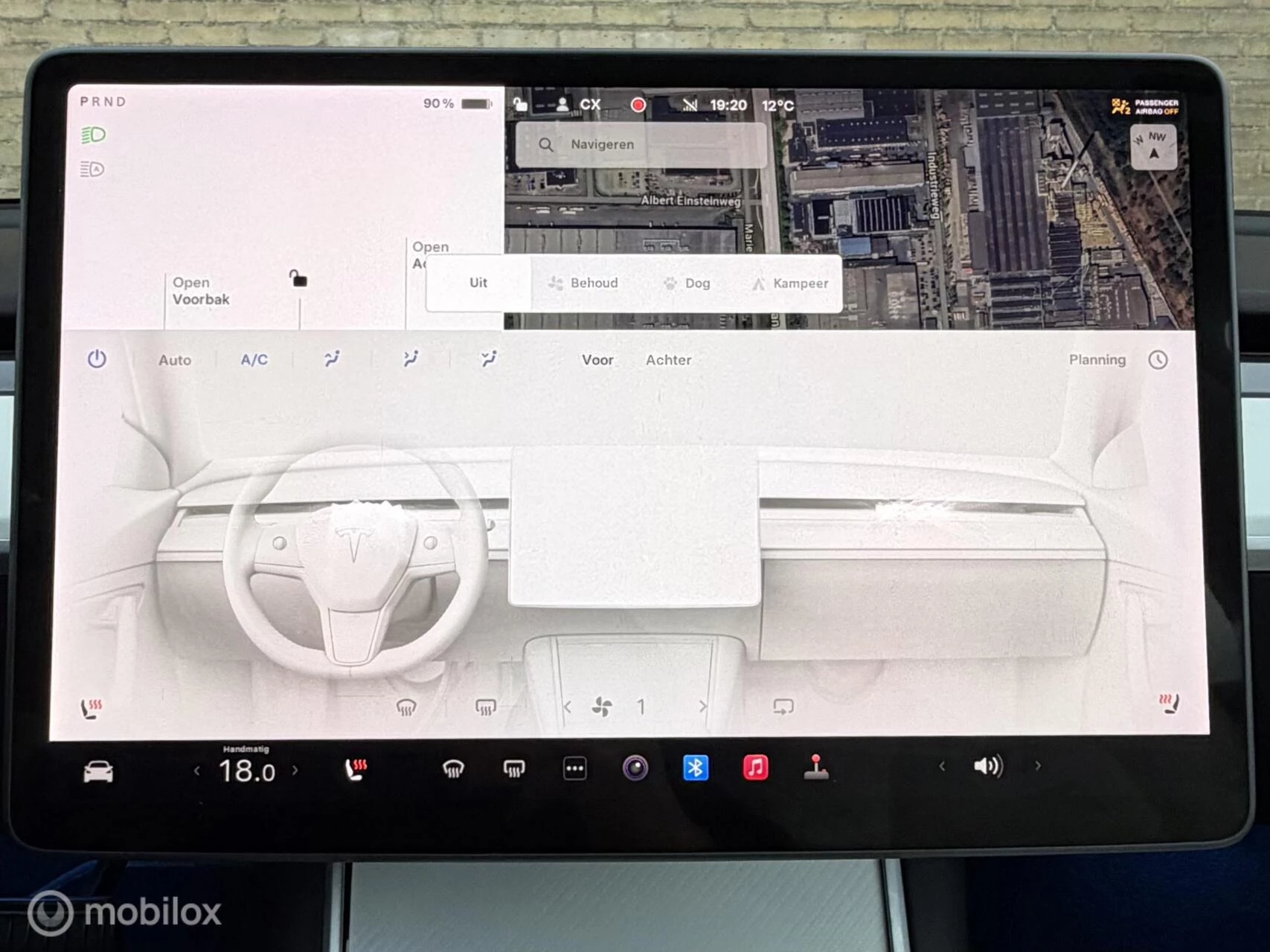Open the Voorbak (frunk)
Viewport: 1270px width, 952px height.
click(x=201, y=291)
